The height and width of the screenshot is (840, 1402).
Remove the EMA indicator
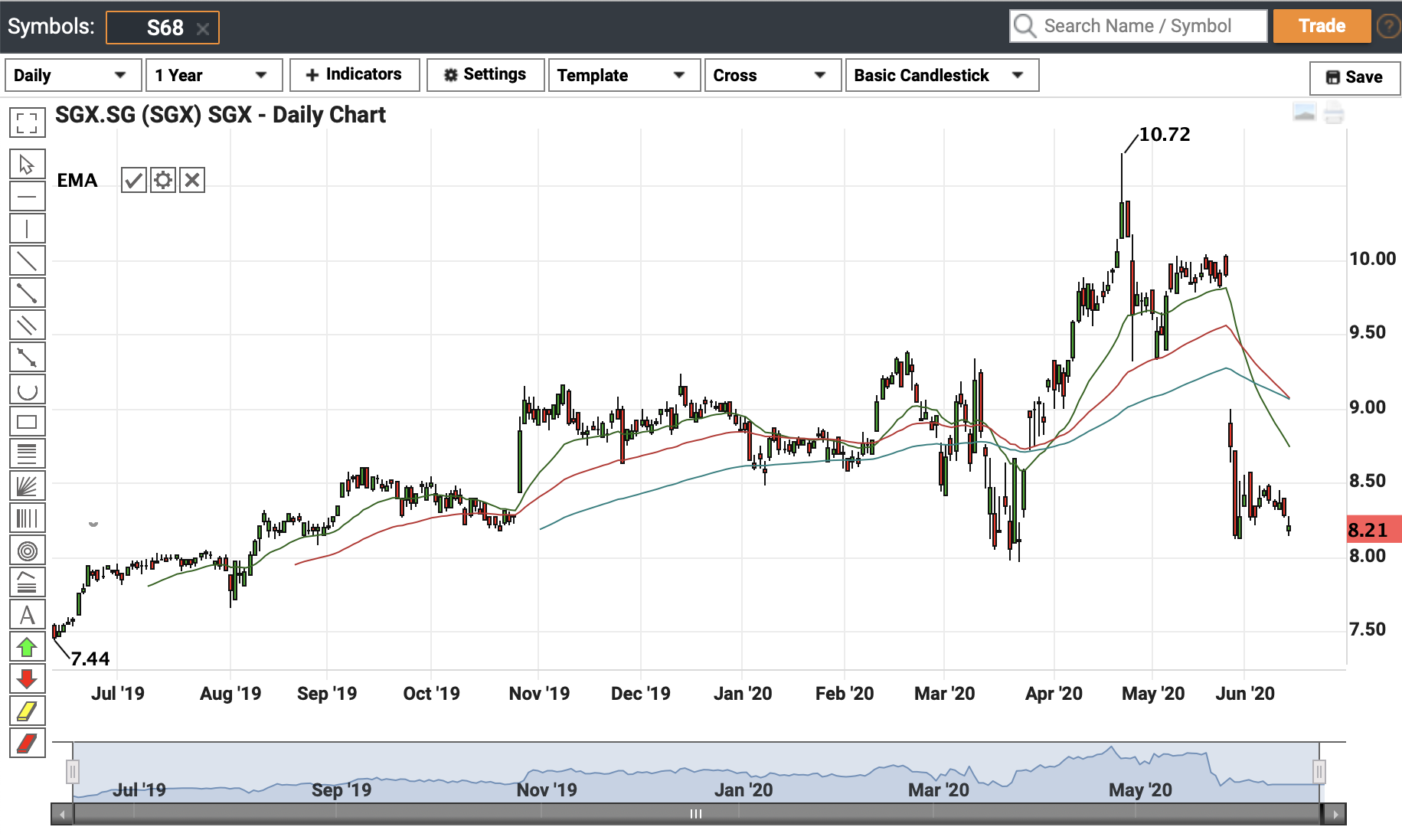pyautogui.click(x=192, y=181)
